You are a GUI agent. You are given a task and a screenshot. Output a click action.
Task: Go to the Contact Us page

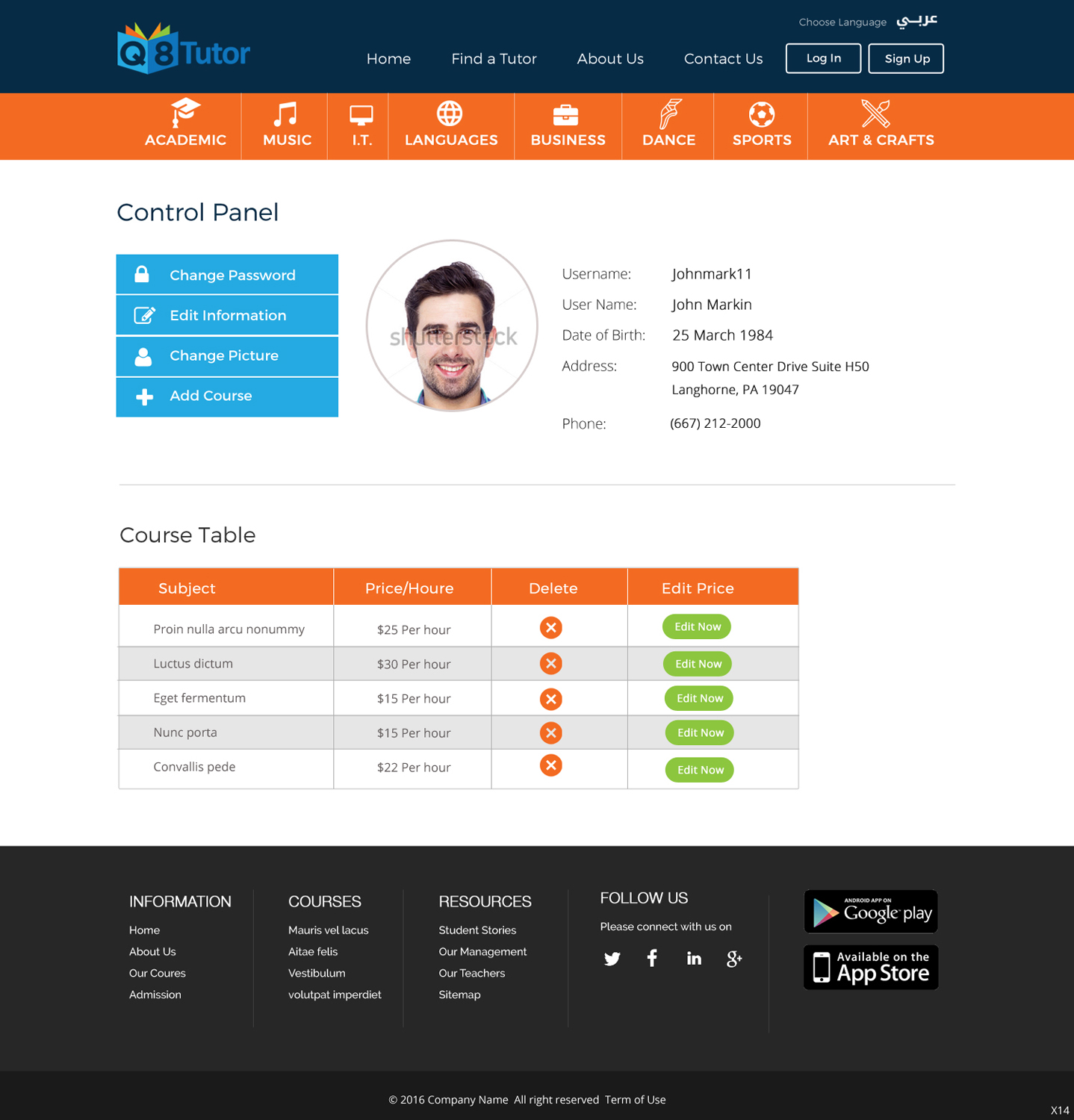[x=721, y=58]
